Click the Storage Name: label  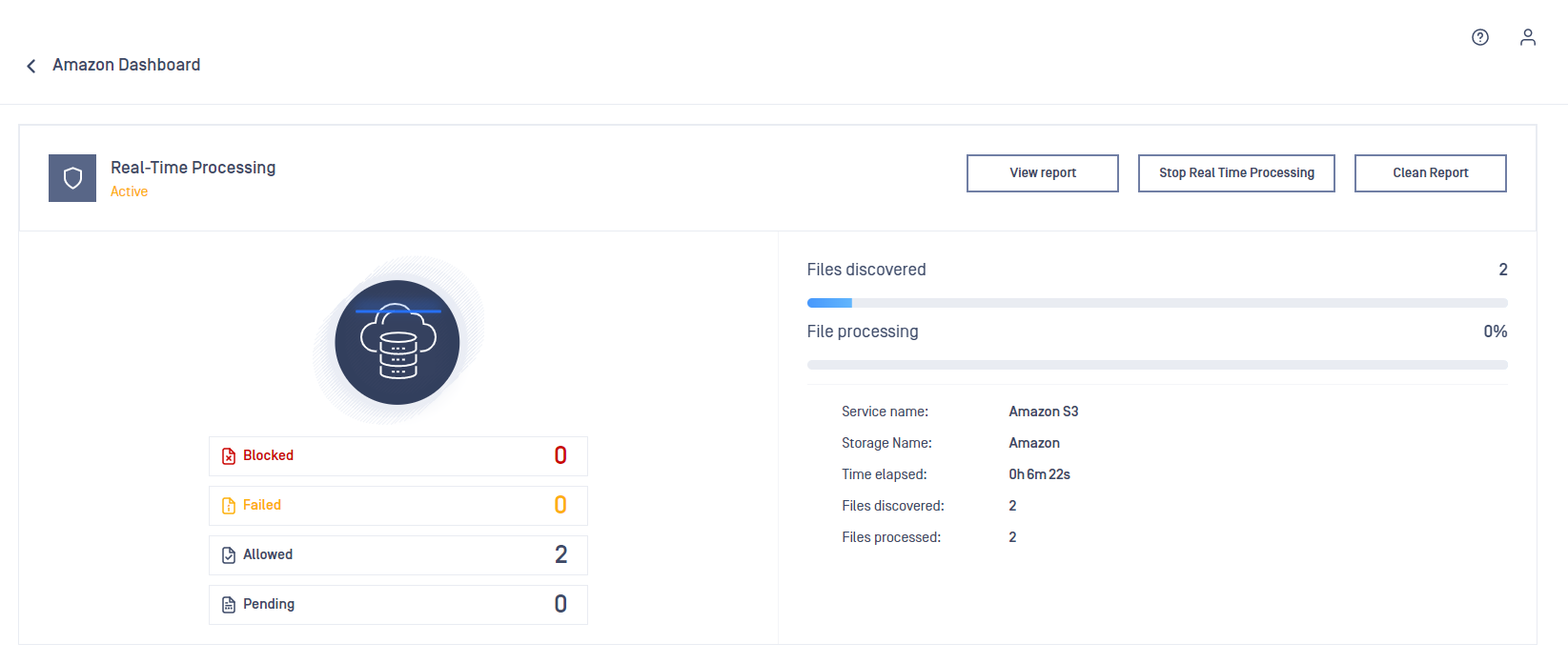886,443
